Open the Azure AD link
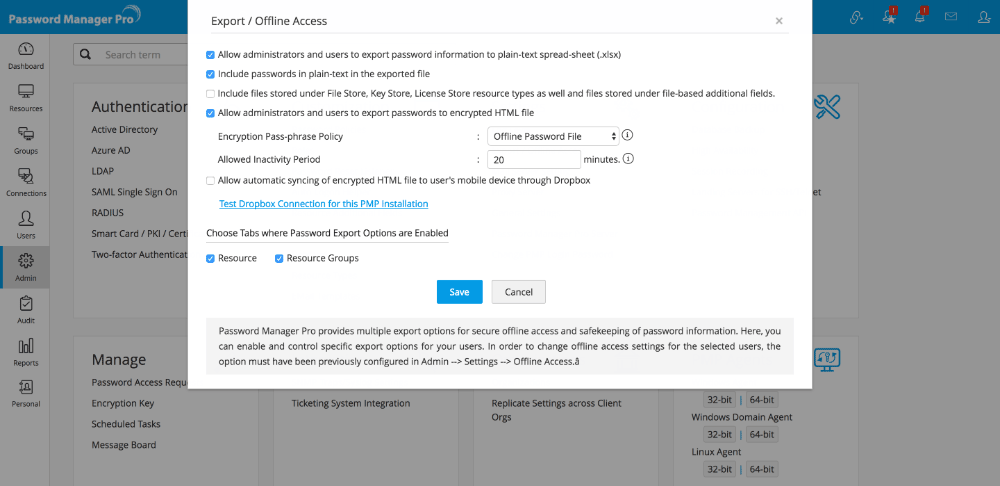The width and height of the screenshot is (1000, 486). [x=110, y=151]
